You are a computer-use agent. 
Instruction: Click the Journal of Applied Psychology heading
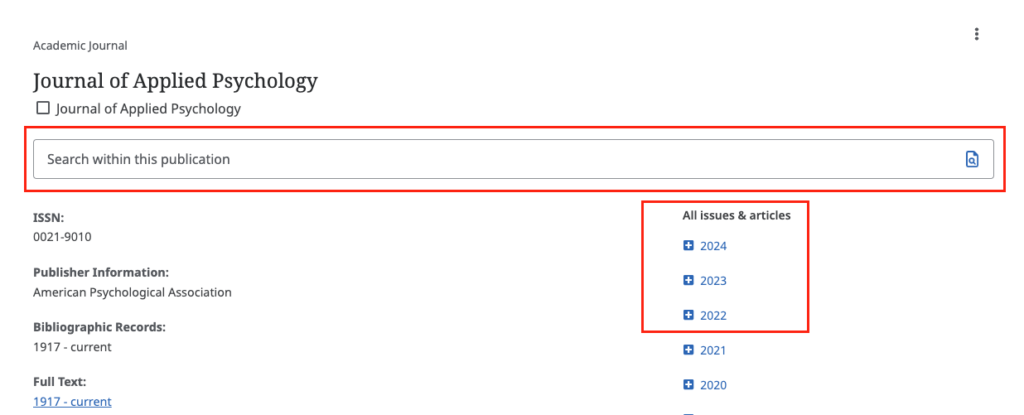tap(175, 81)
